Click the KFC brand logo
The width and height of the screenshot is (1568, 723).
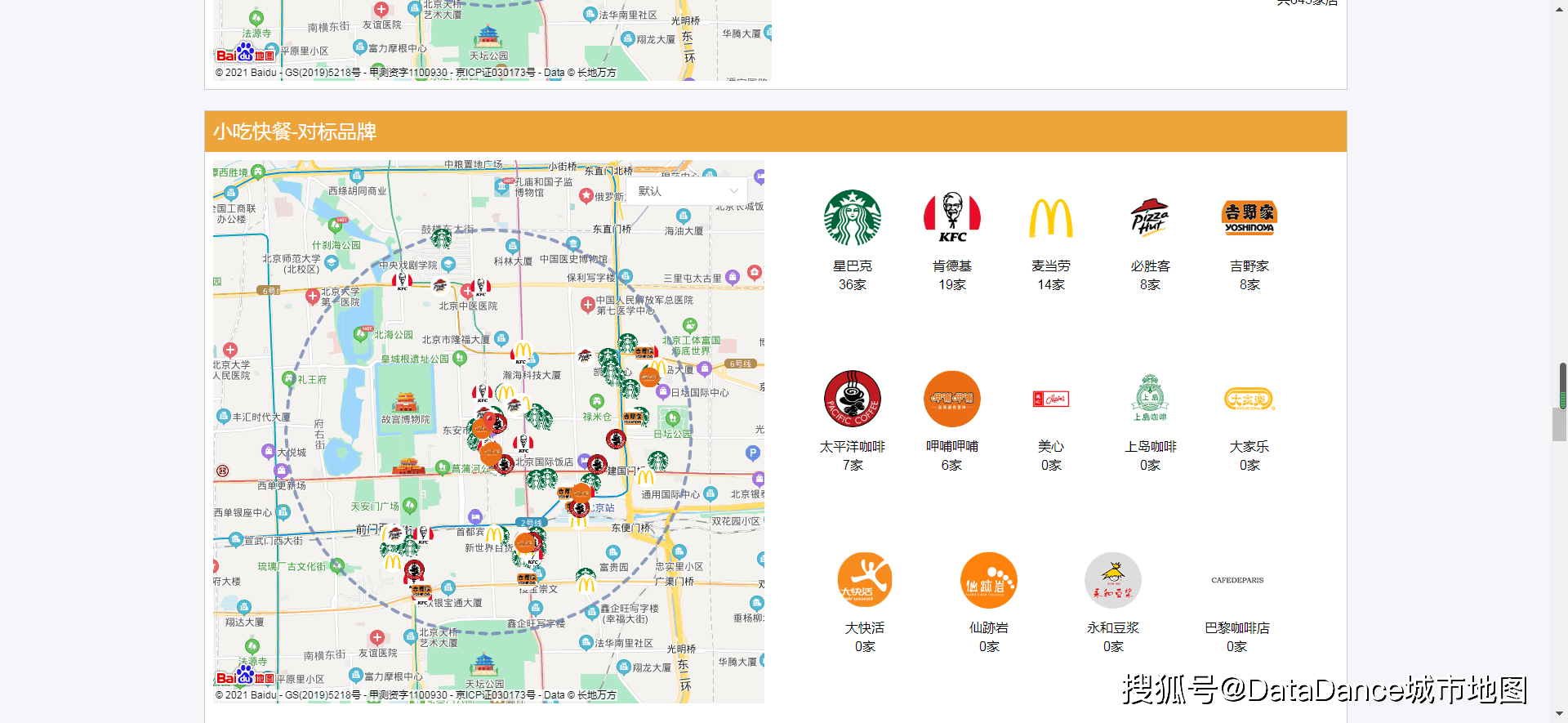[952, 217]
